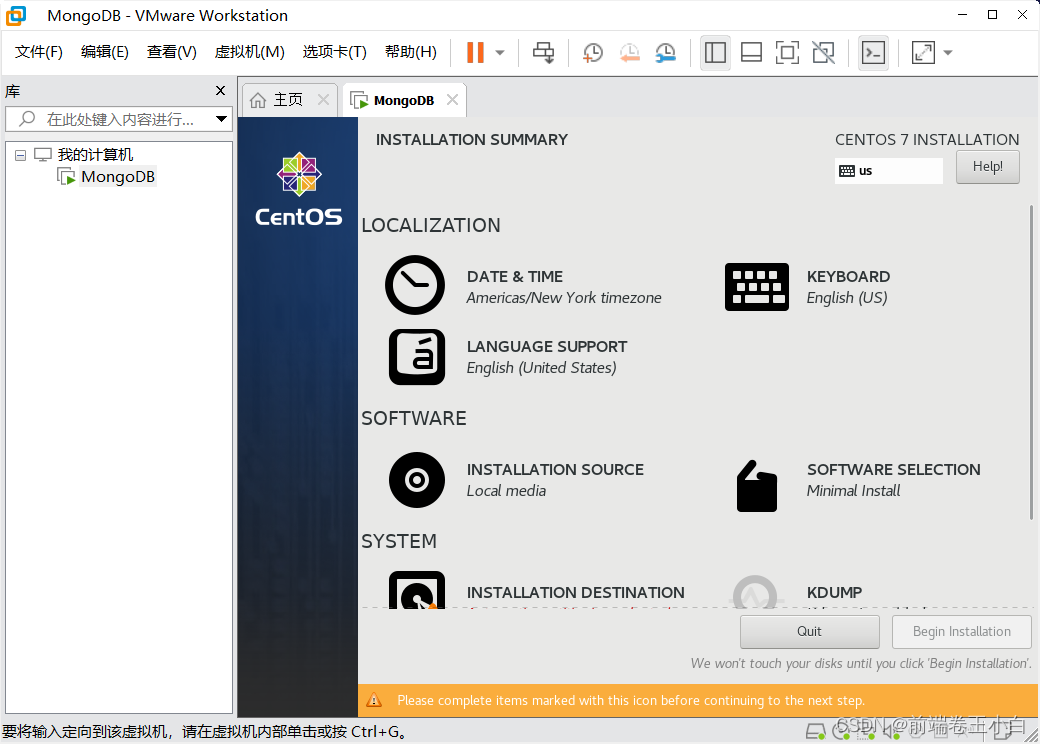Take a snapshot of the virtual machine
The height and width of the screenshot is (744, 1040).
coord(592,52)
